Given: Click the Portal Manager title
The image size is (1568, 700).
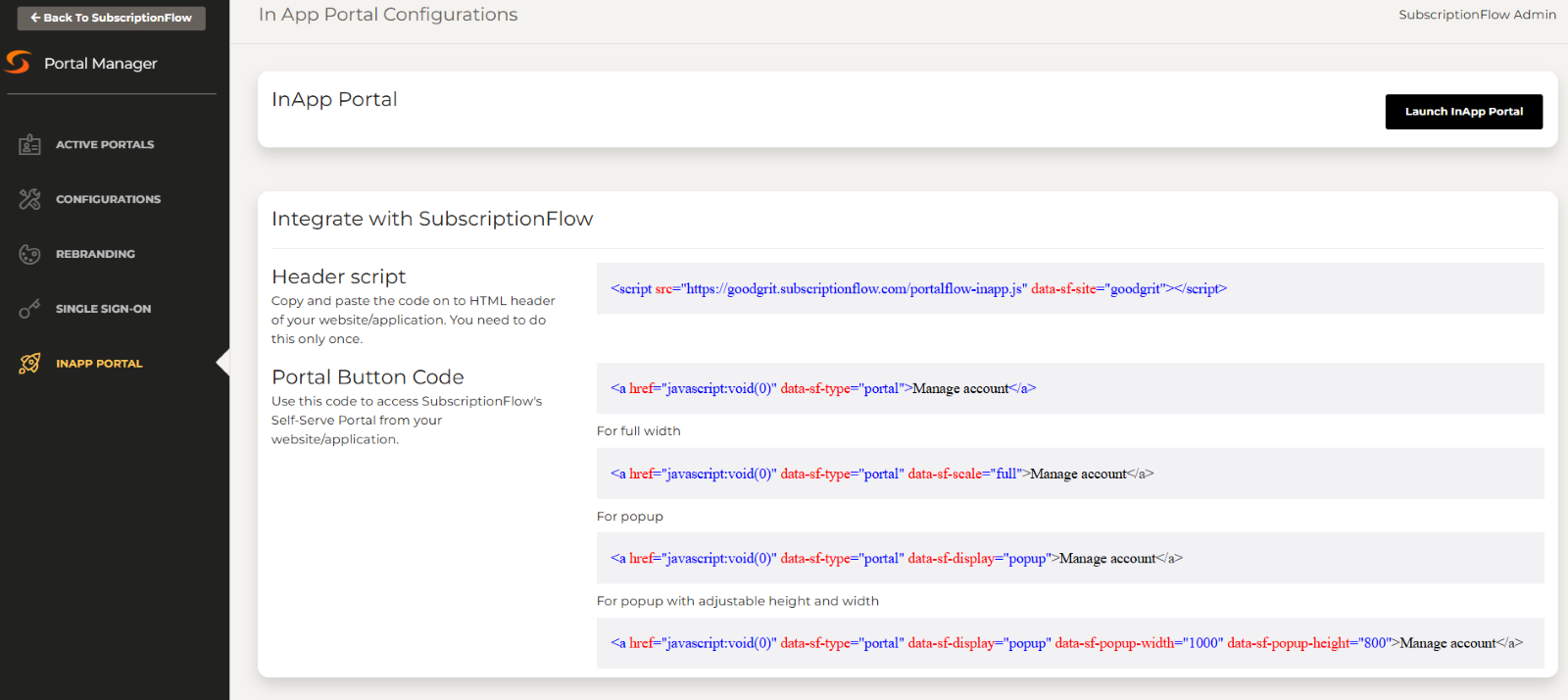Looking at the screenshot, I should 100,64.
